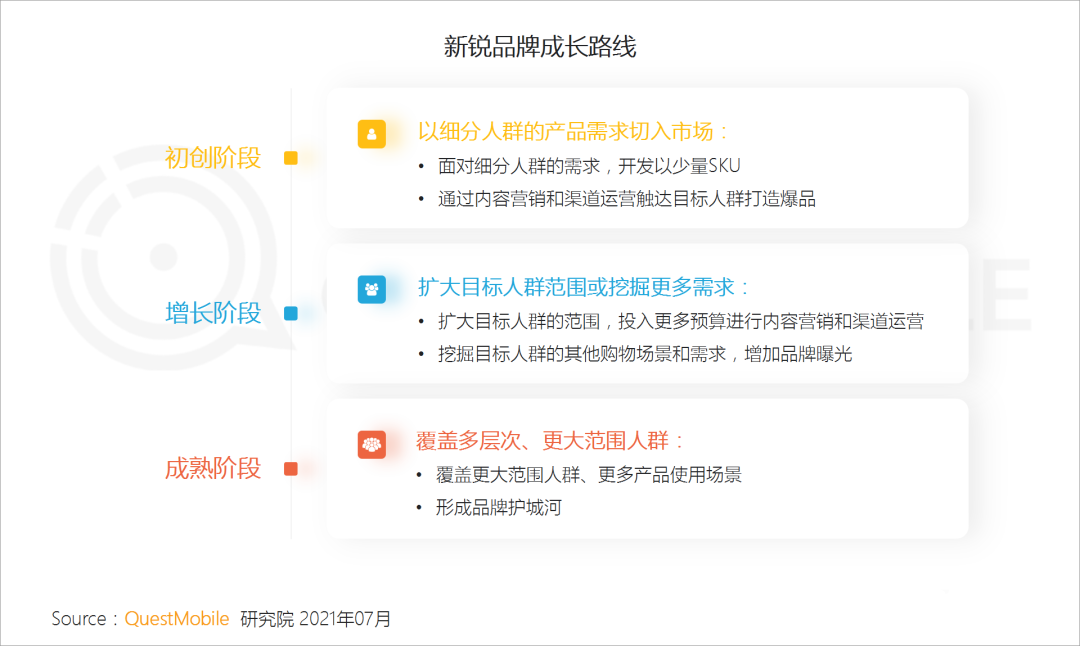Viewport: 1080px width, 646px height.
Task: Open the QuestMobile source link
Action: pyautogui.click(x=176, y=619)
